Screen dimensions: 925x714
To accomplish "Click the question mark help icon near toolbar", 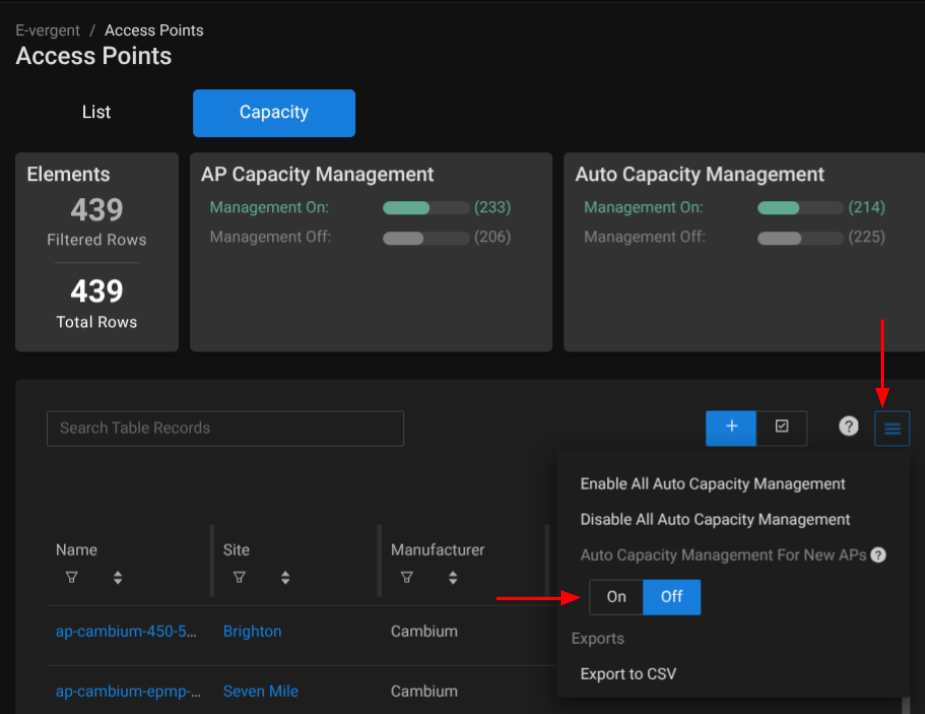I will click(848, 427).
